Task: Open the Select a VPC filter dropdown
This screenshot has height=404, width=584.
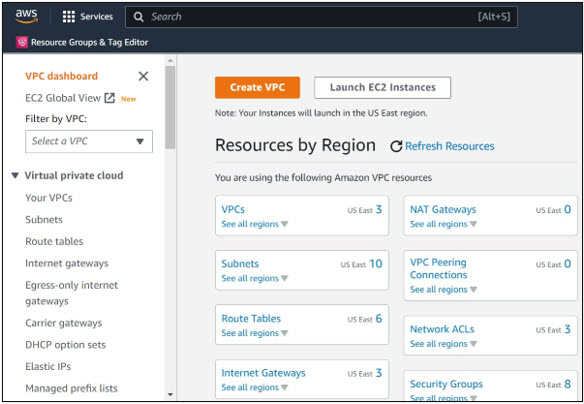Action: pyautogui.click(x=89, y=141)
